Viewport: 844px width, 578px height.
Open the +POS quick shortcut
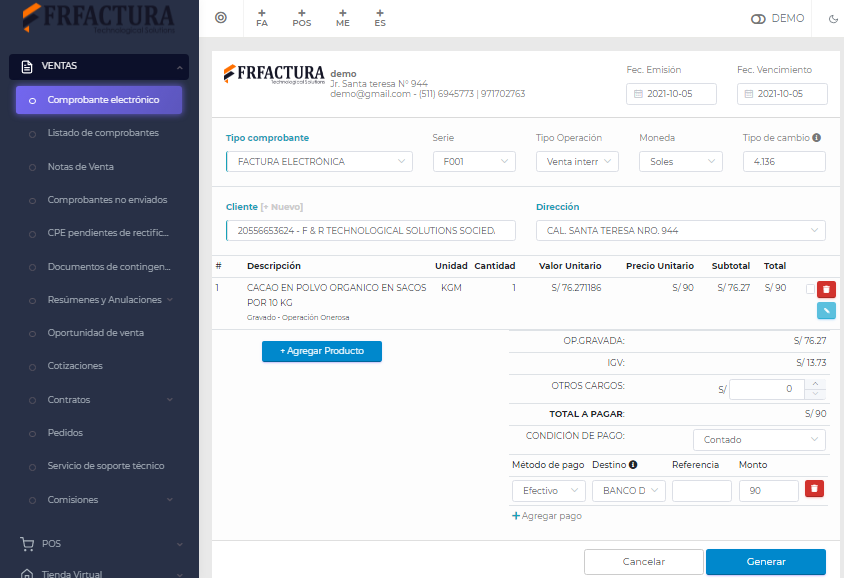coord(301,18)
